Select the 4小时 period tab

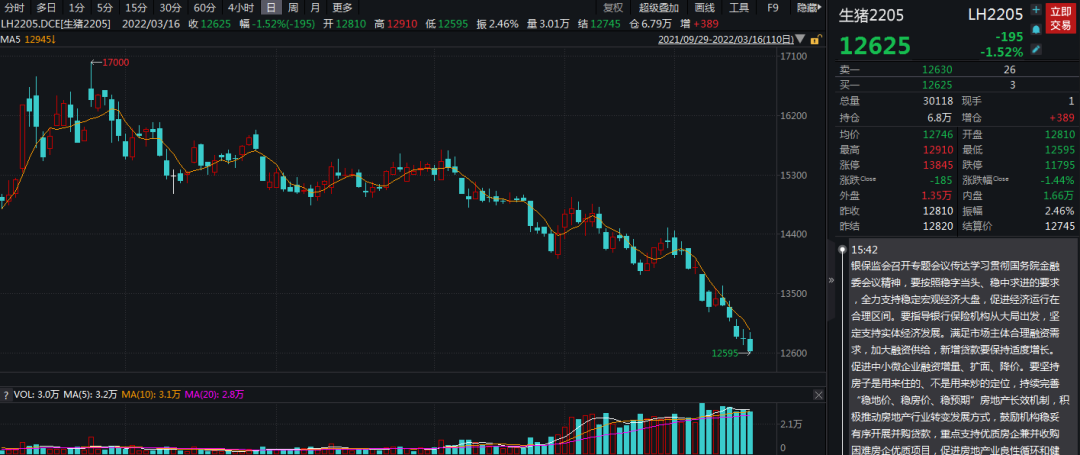click(x=240, y=8)
